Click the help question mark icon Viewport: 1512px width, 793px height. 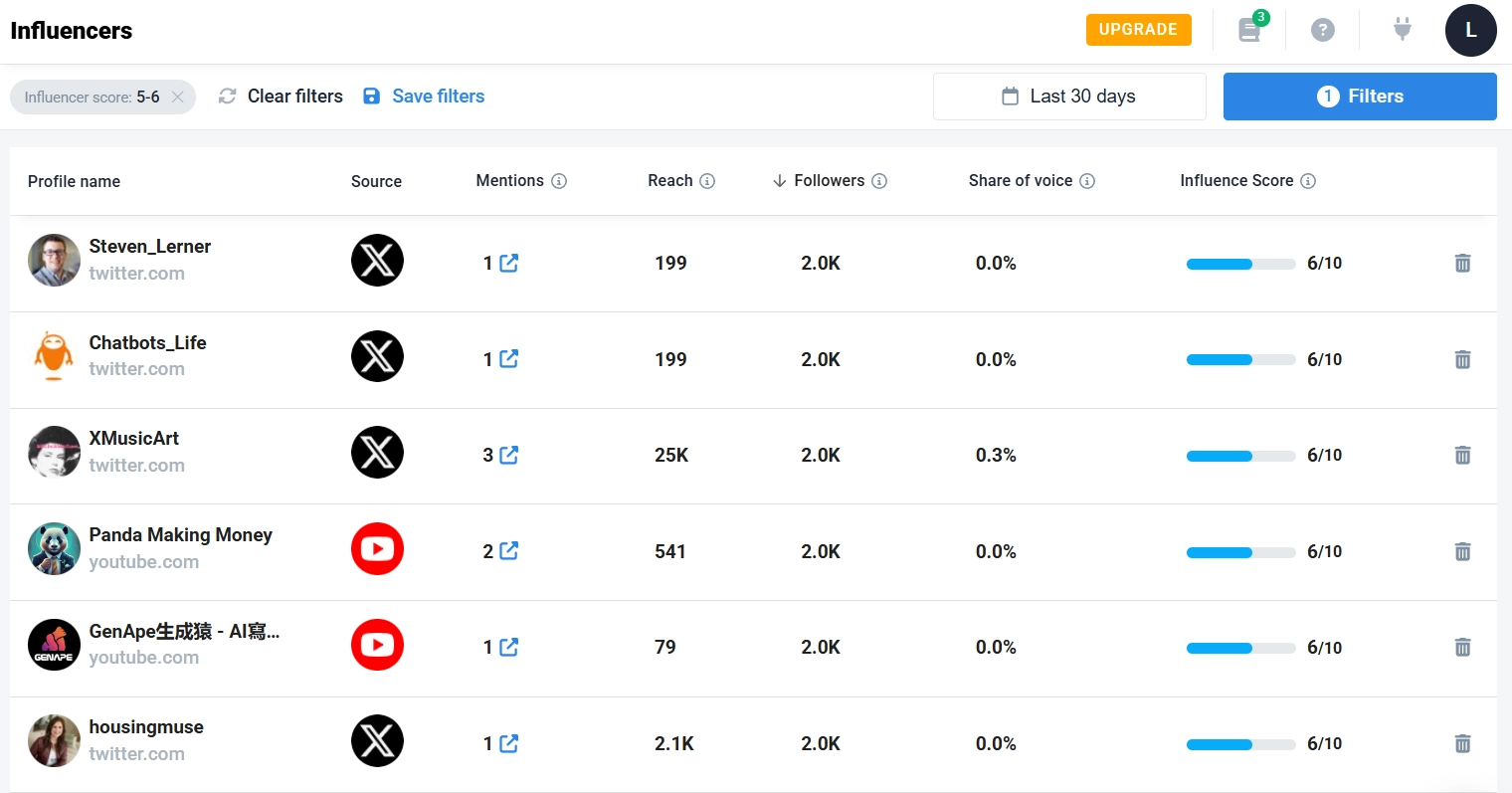click(1322, 30)
